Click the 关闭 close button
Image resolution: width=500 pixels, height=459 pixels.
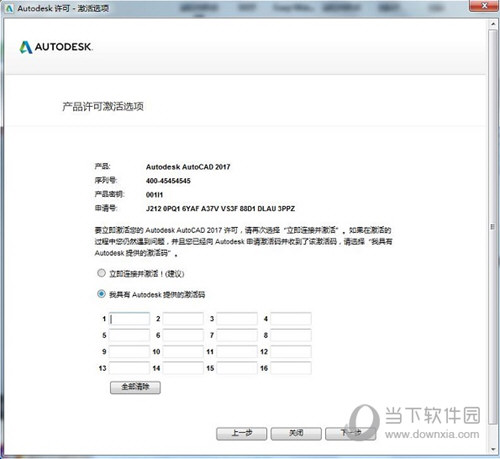296,434
